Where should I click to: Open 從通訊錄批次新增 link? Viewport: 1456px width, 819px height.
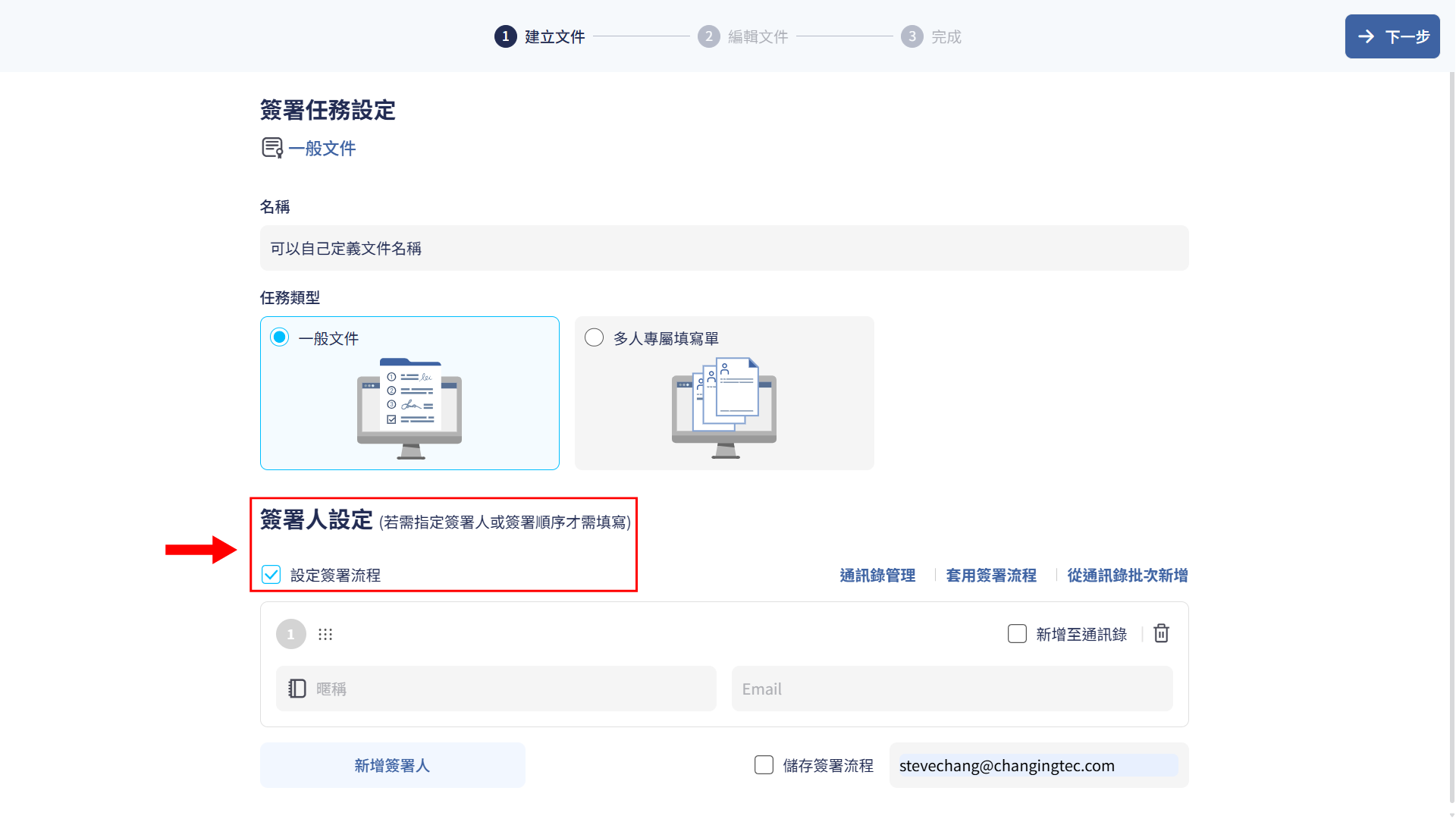(x=1128, y=576)
